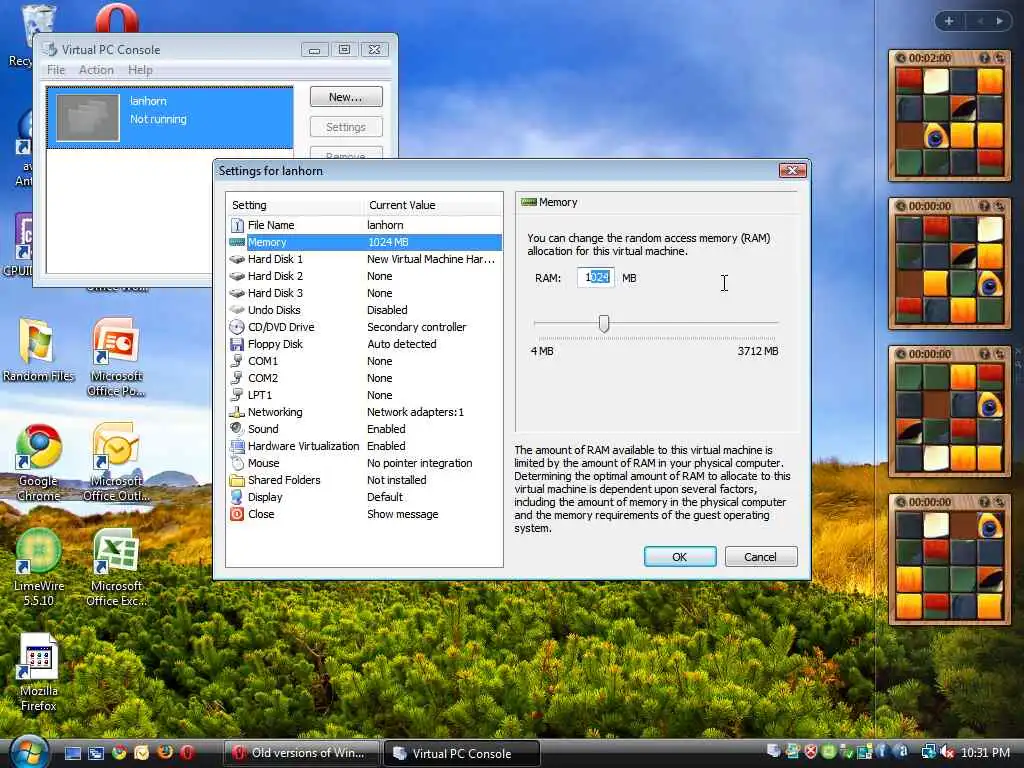1024x768 pixels.
Task: Click Cancel in the Settings dialog
Action: point(761,556)
